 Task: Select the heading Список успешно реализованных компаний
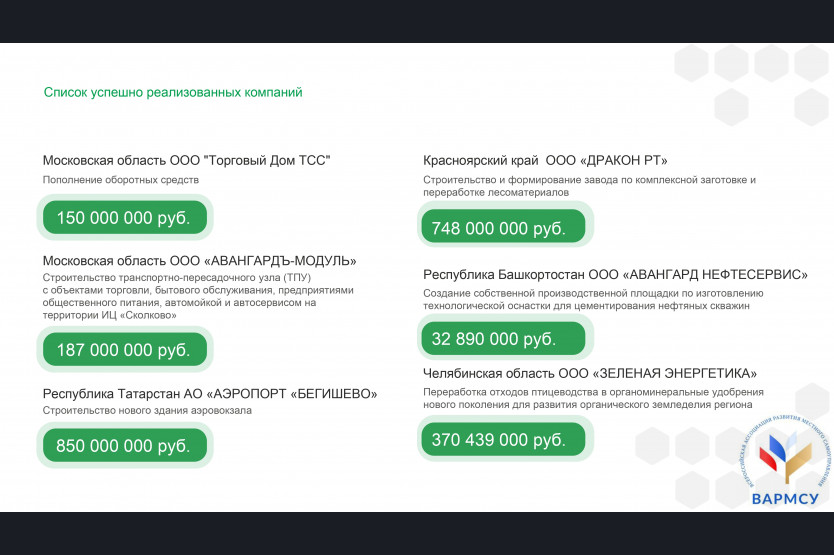tap(173, 93)
